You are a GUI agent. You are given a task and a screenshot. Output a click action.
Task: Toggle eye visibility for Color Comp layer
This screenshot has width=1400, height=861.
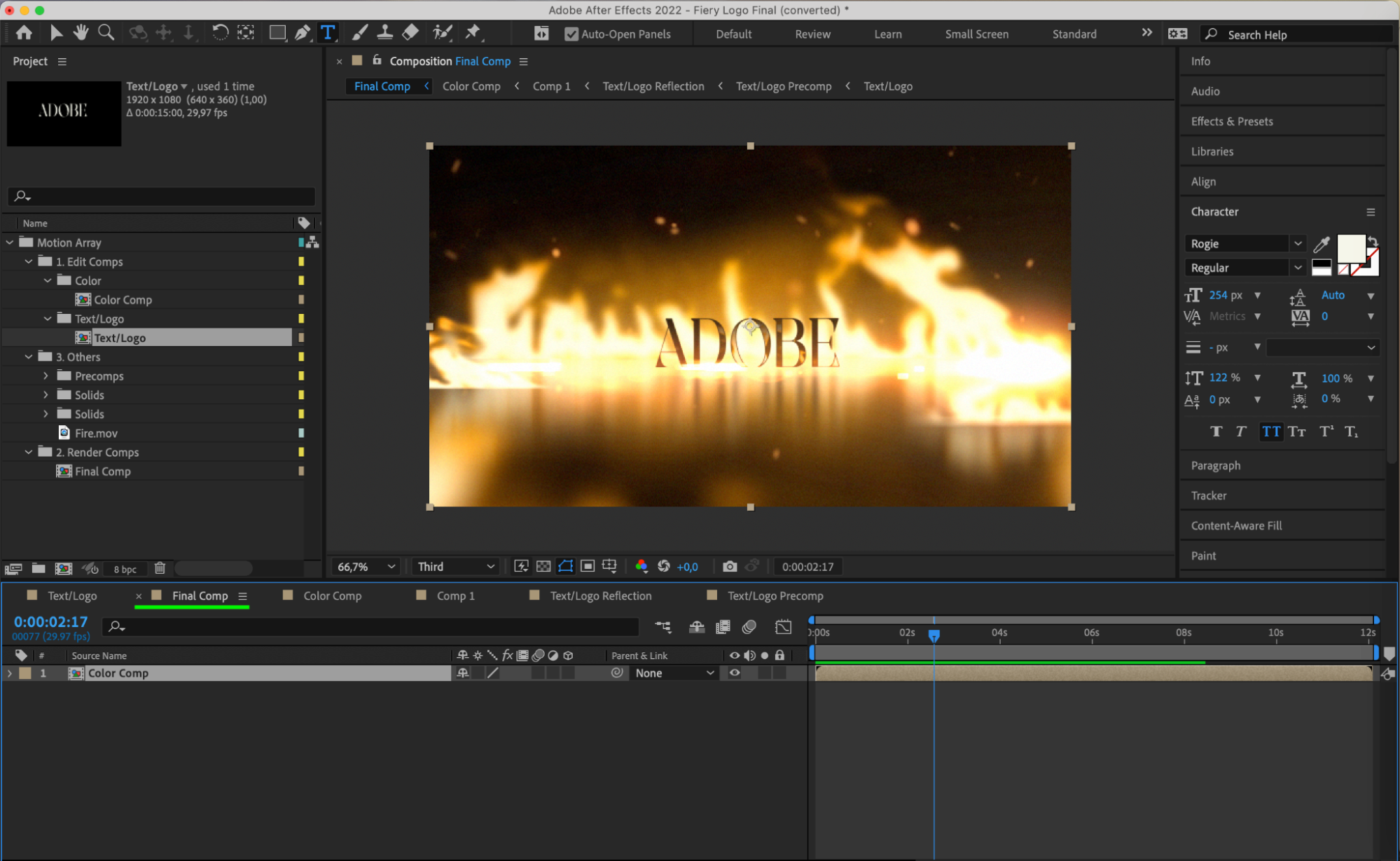pos(735,673)
